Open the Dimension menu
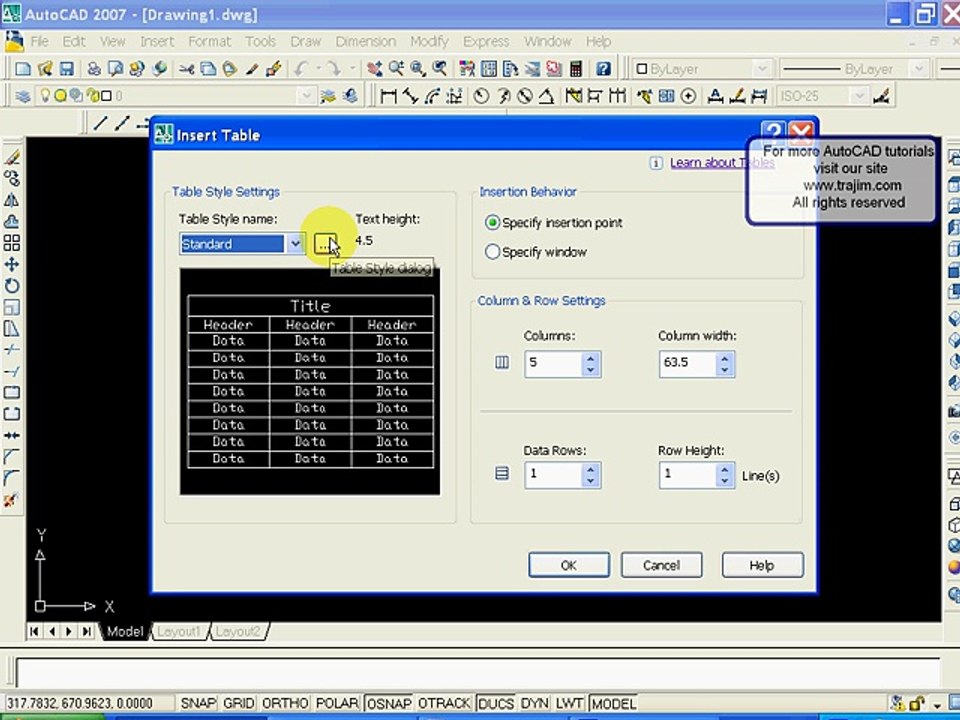Viewport: 960px width, 720px height. tap(366, 42)
